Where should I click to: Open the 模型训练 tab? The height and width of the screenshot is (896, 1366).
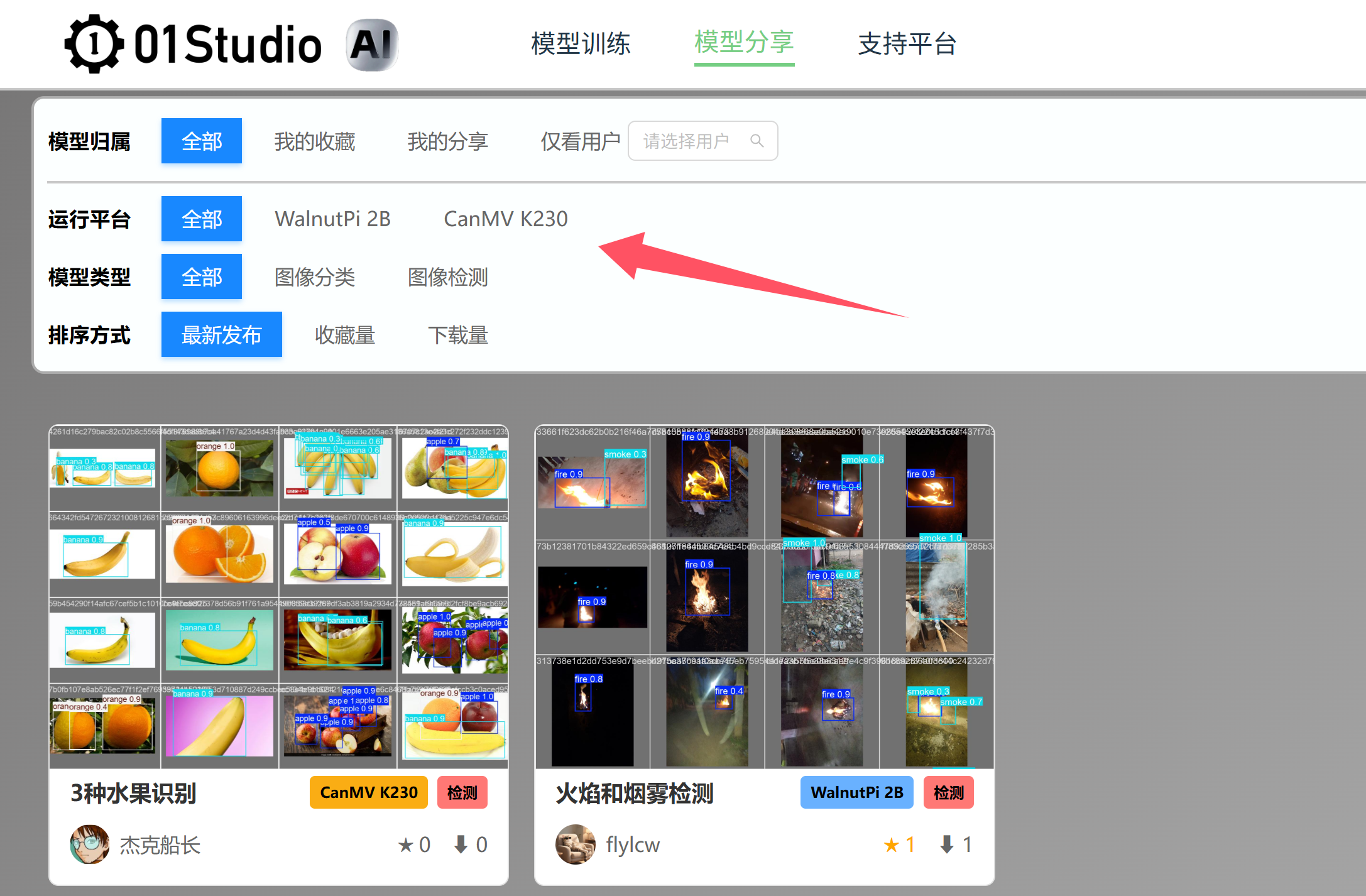(x=581, y=43)
